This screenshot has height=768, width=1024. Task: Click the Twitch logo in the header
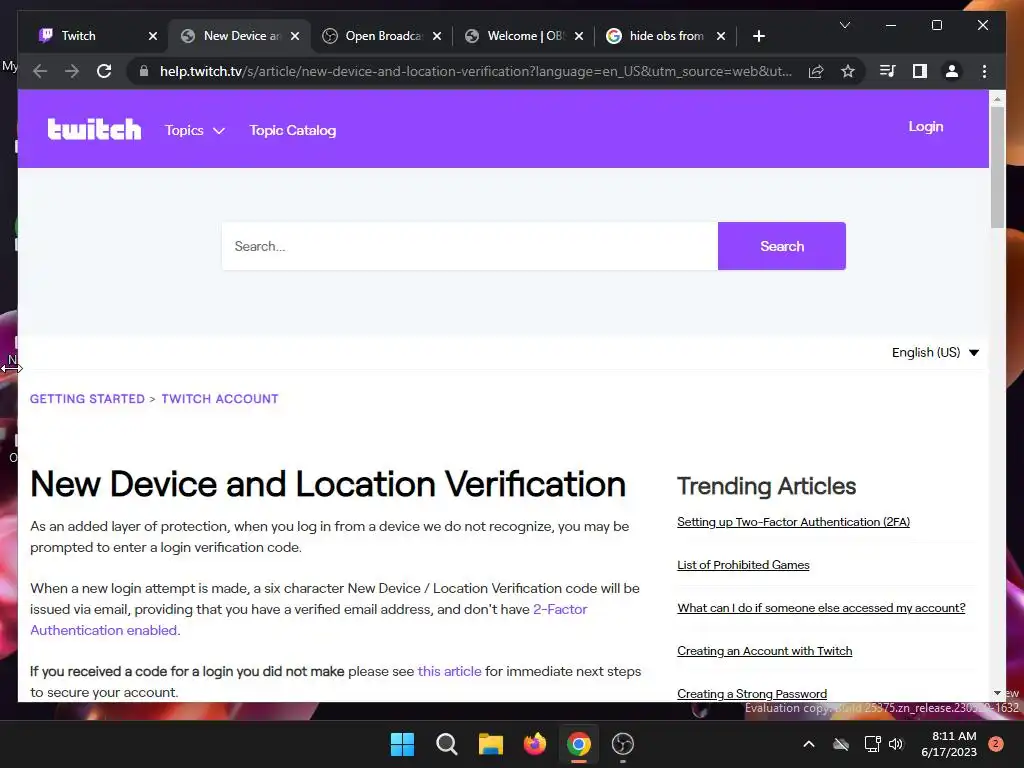click(94, 129)
